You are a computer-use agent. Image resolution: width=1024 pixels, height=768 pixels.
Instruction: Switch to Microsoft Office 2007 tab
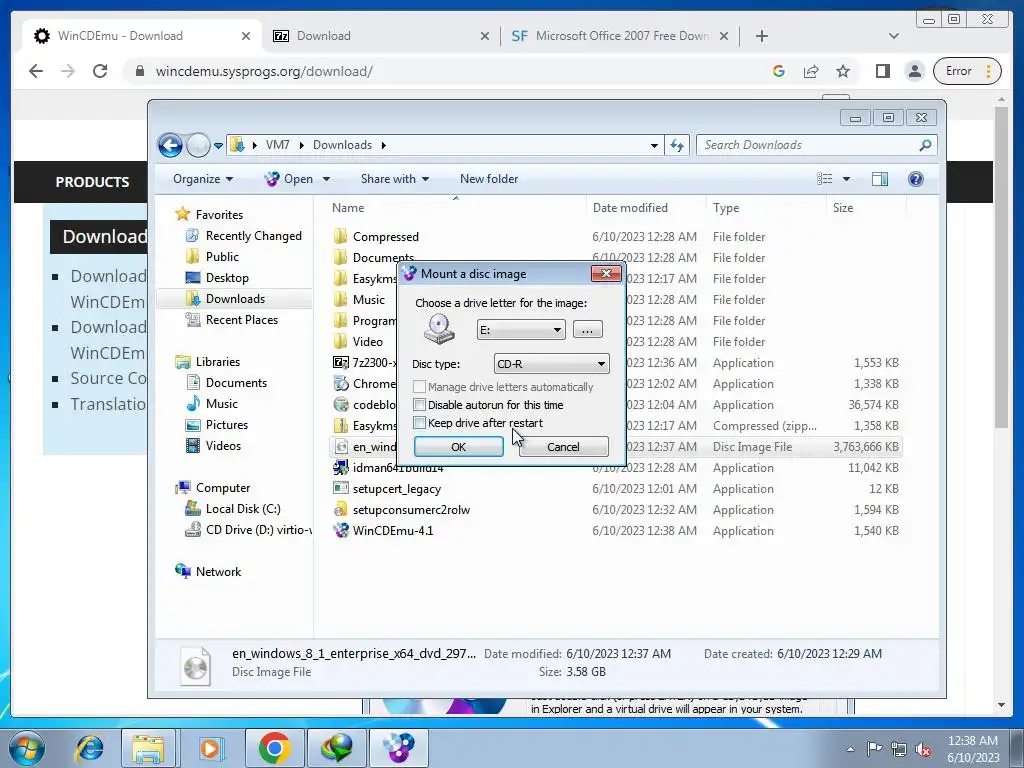click(x=620, y=36)
